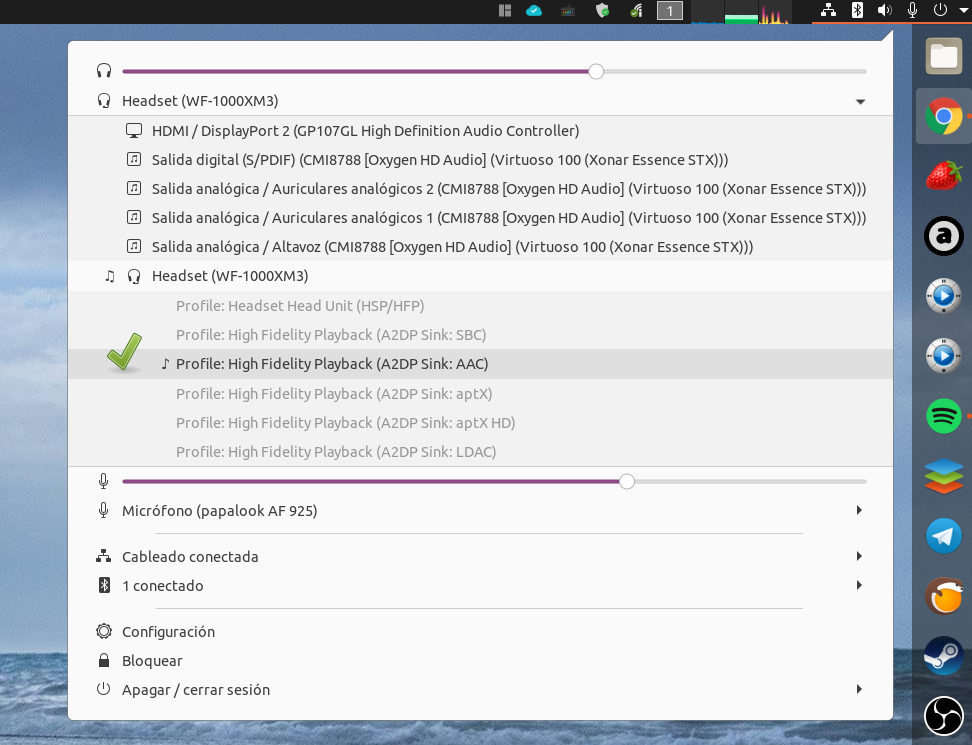Open the first blue play-button media player icon

(x=944, y=296)
